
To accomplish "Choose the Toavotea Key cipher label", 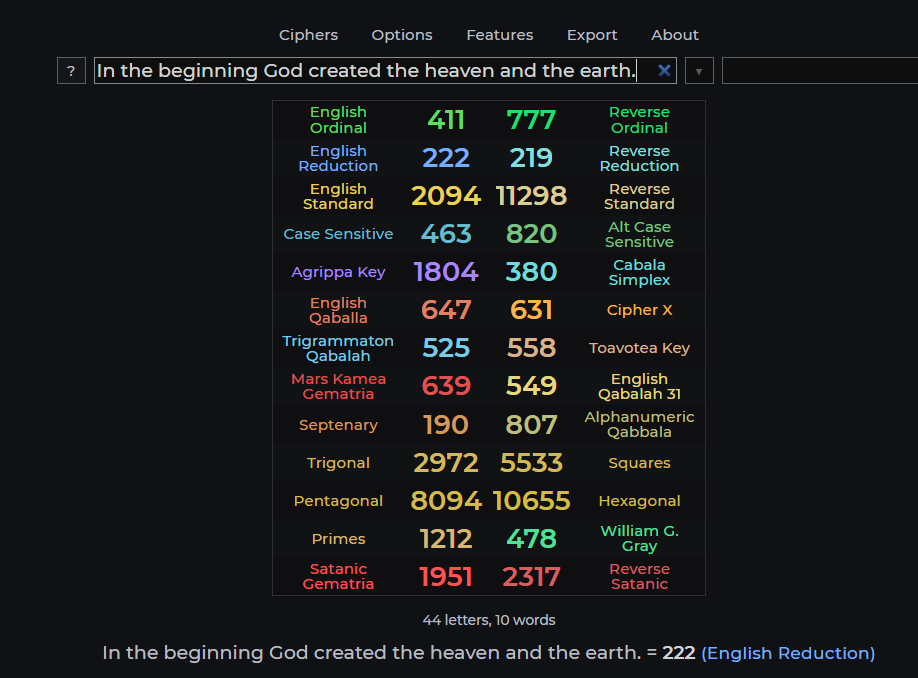I will (639, 348).
